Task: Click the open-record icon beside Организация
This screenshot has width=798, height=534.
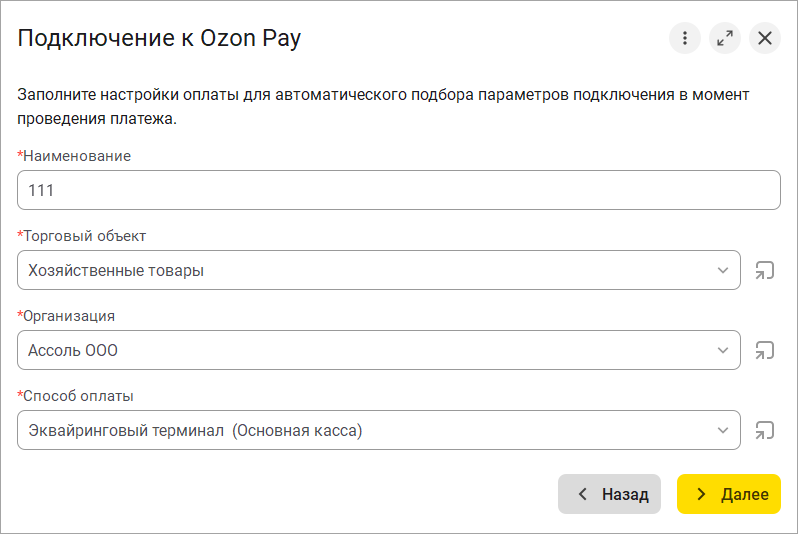Action: 765,350
